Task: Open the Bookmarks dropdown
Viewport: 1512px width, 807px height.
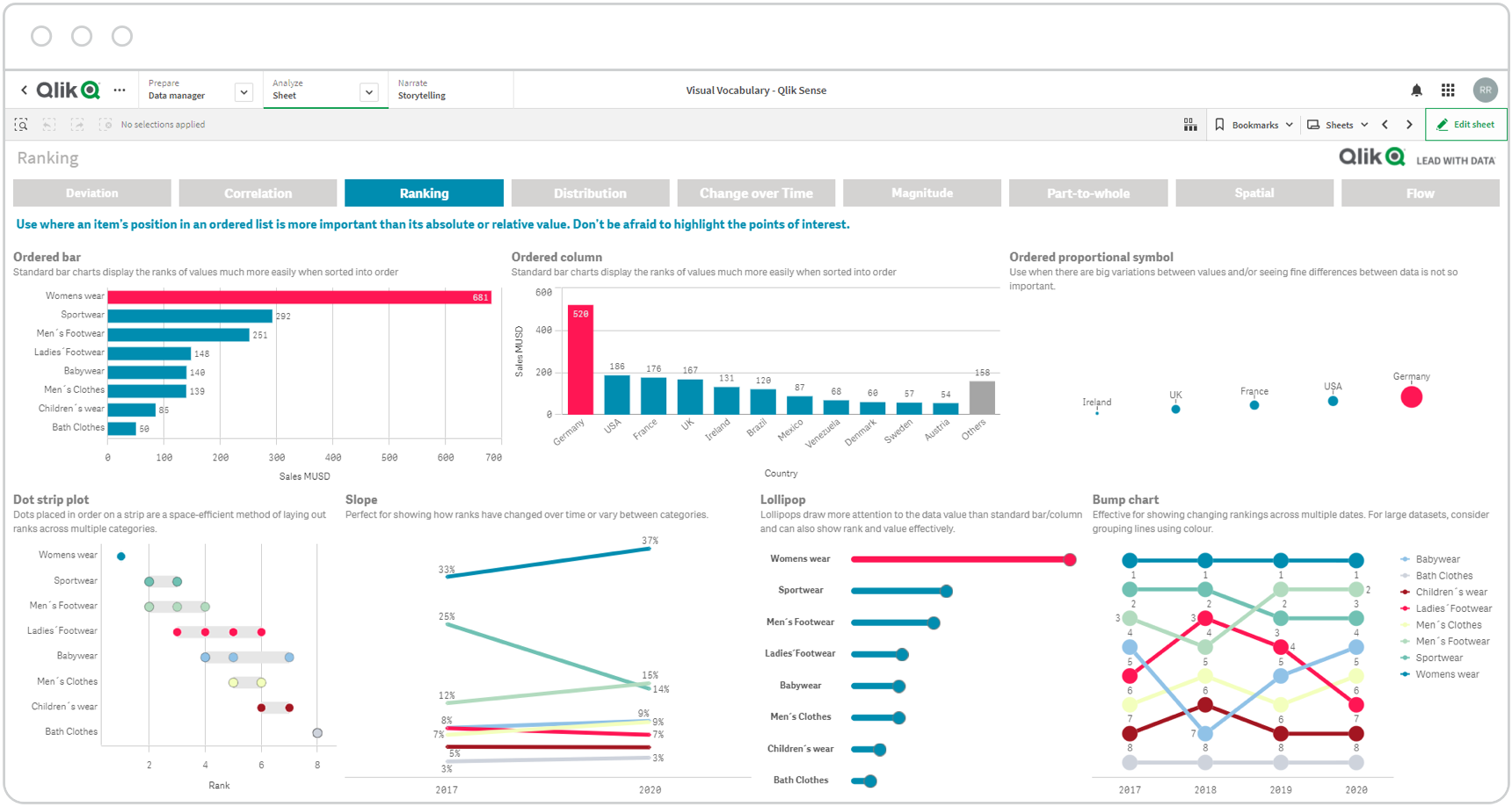Action: click(x=1254, y=125)
